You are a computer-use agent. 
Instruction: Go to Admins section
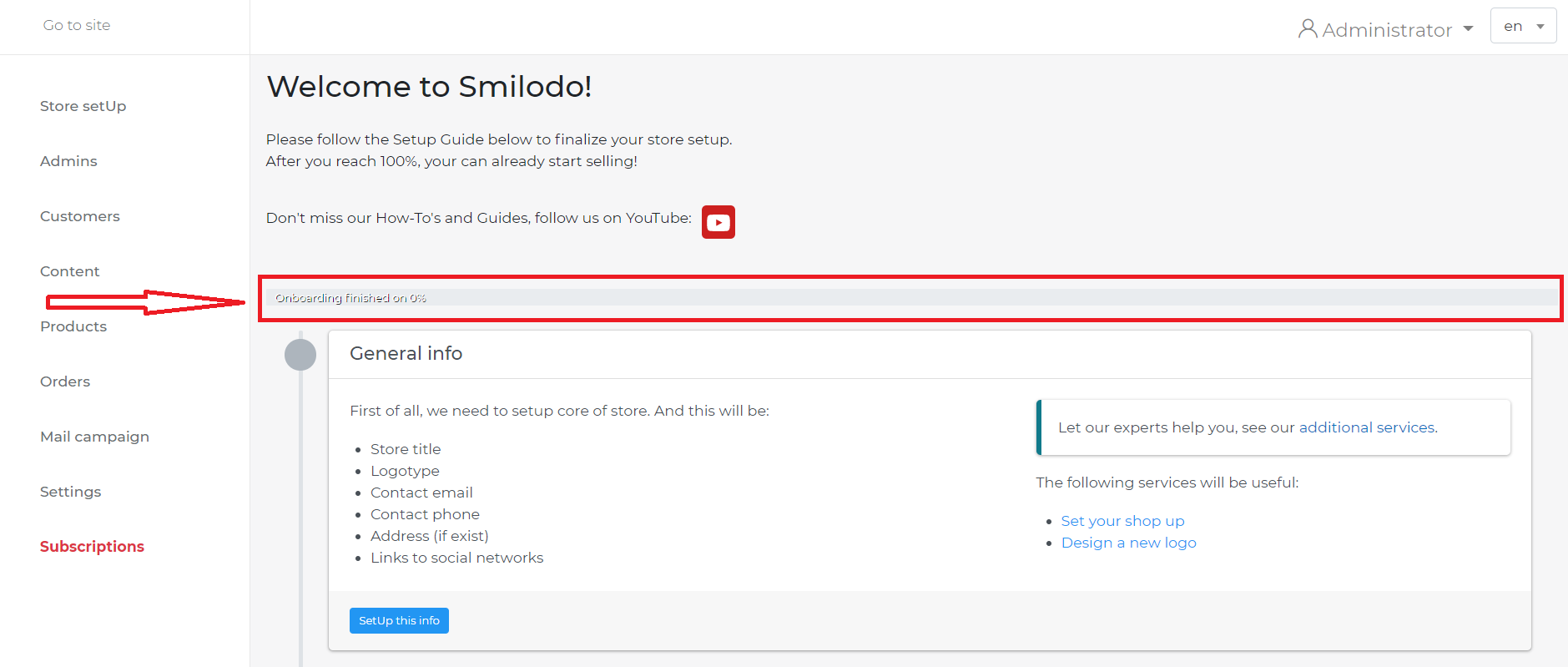pos(68,161)
